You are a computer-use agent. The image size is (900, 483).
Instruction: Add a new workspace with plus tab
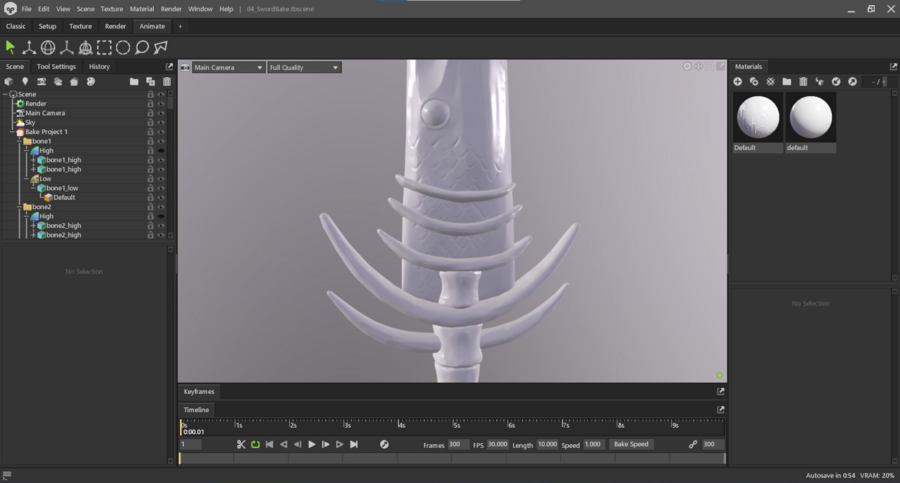[x=180, y=26]
